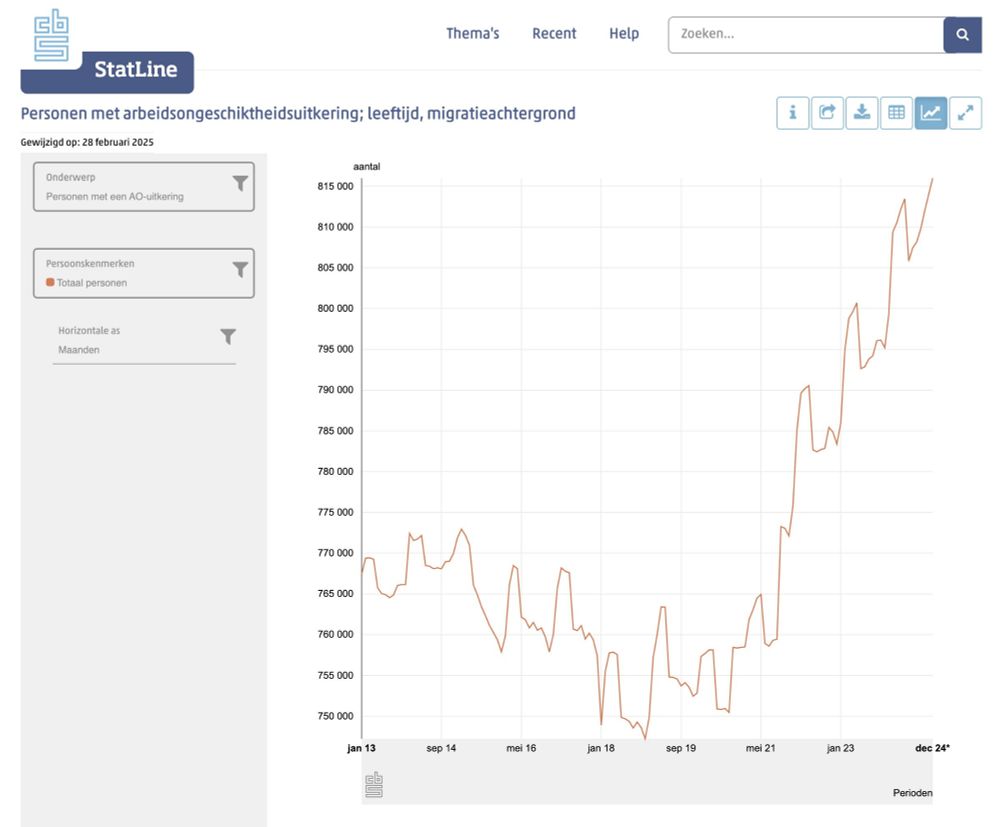1000x827 pixels.
Task: Click the magnifier search button
Action: [962, 34]
